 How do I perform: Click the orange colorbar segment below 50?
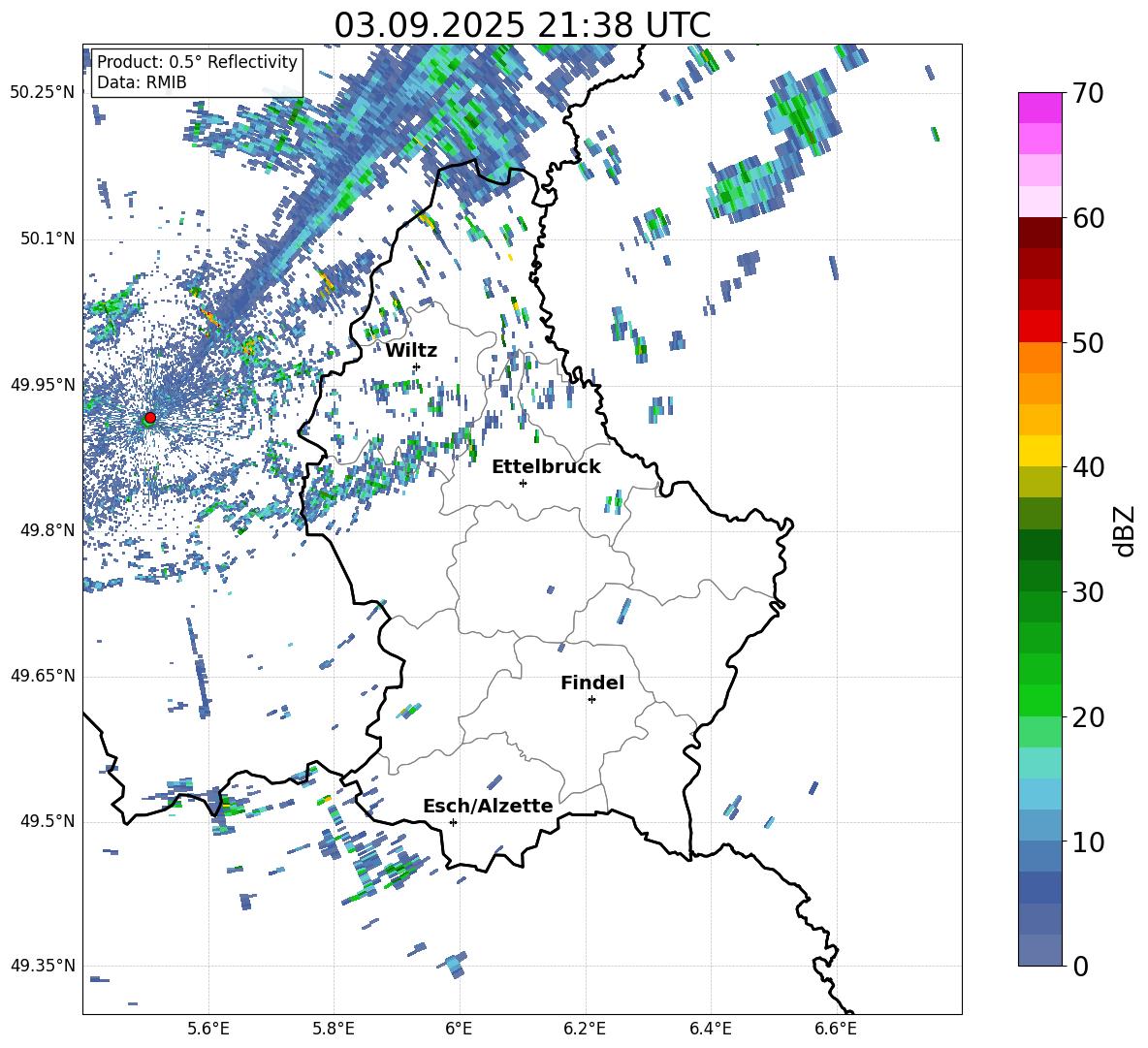[x=1040, y=357]
